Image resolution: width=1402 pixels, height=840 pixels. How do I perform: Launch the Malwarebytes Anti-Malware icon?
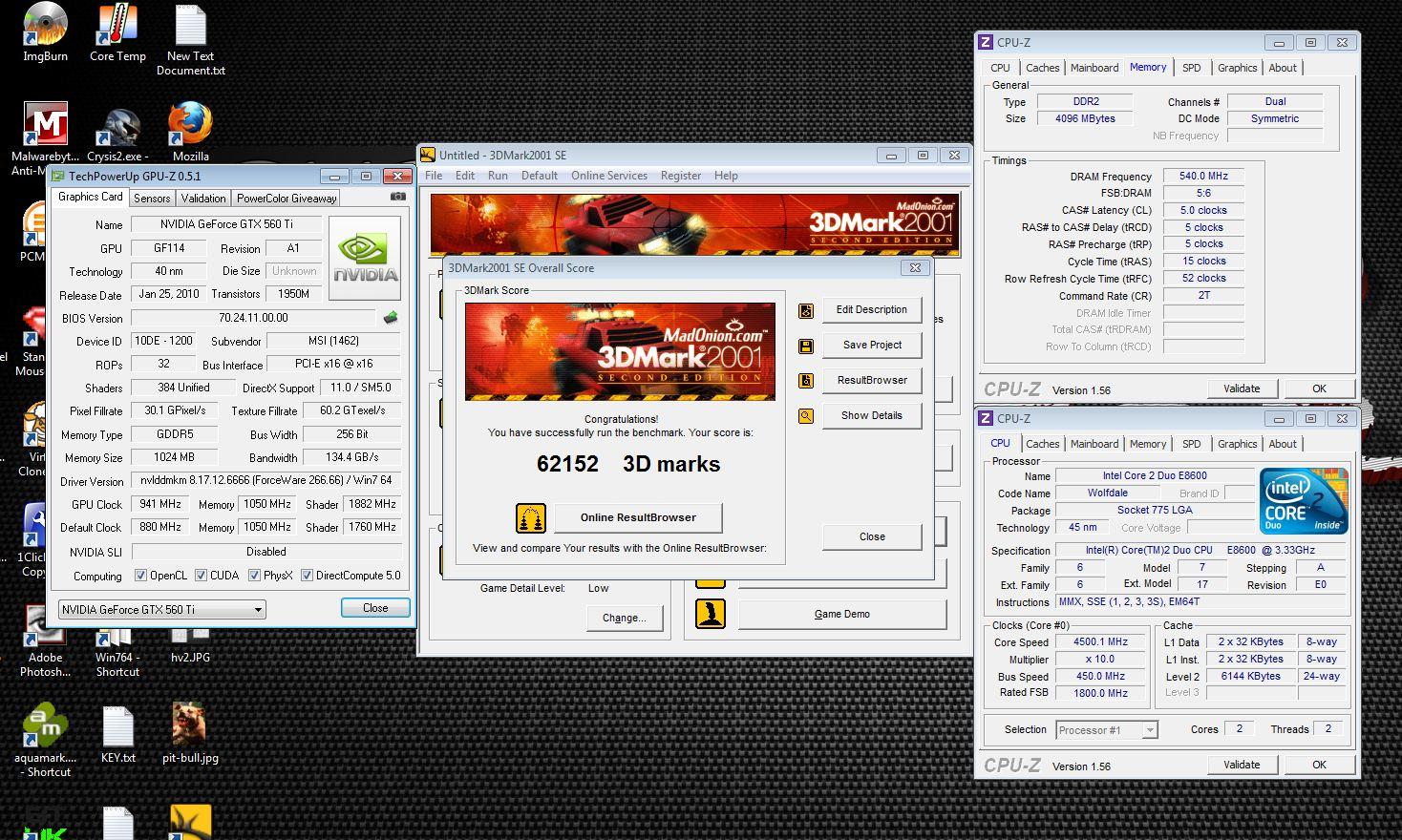click(x=45, y=138)
